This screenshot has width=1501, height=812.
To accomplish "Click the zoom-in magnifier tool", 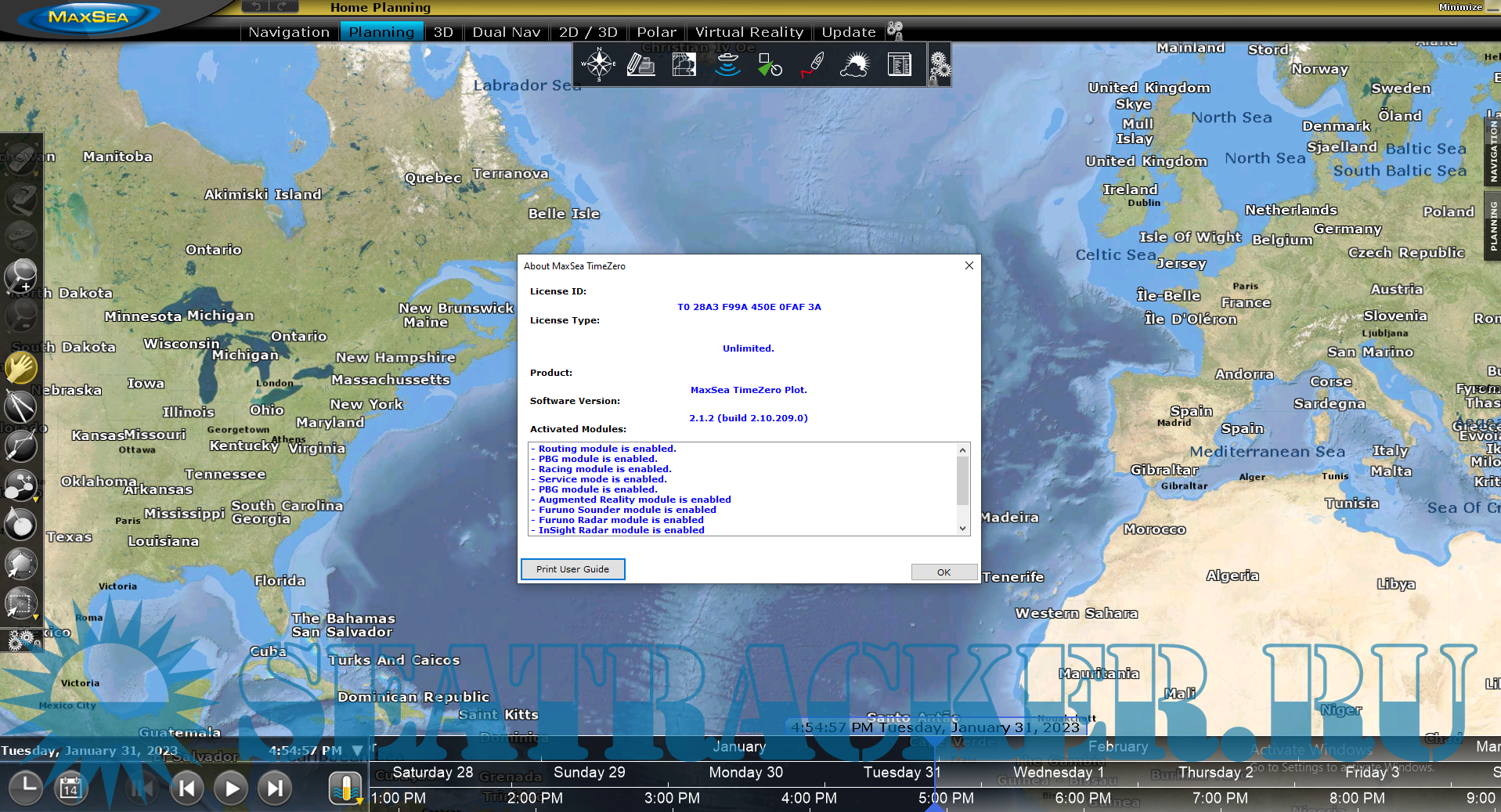I will click(20, 276).
